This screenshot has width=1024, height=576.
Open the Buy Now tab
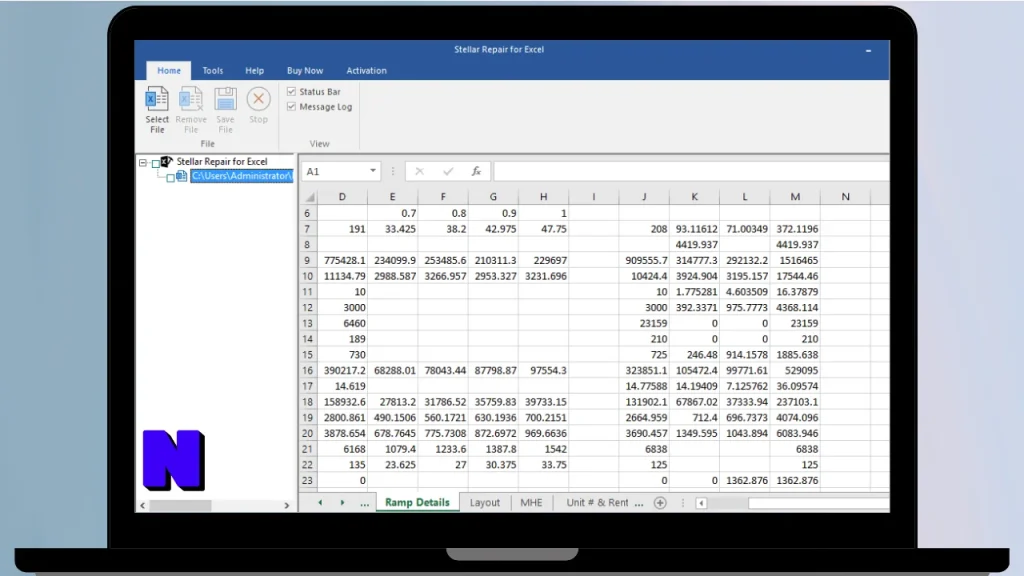[x=305, y=71]
